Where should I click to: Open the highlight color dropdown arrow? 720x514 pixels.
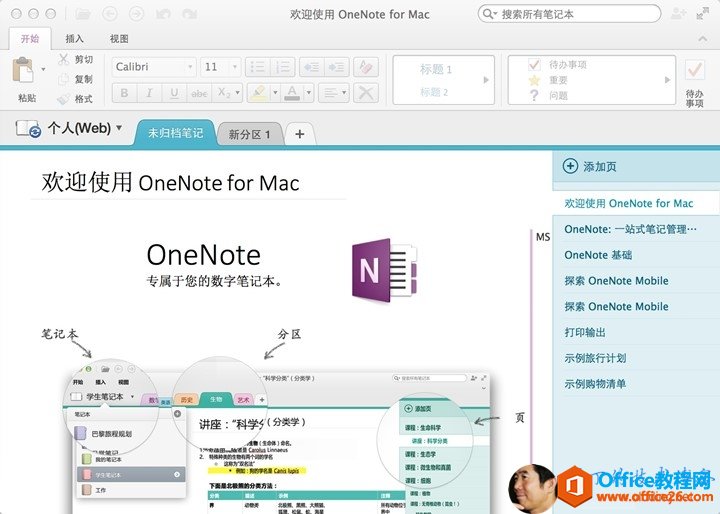(275, 93)
